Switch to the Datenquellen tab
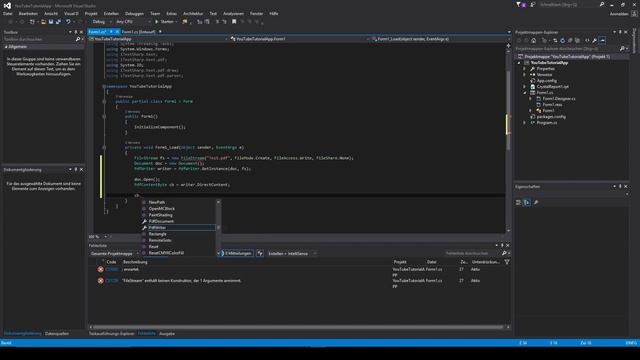 (x=57, y=333)
